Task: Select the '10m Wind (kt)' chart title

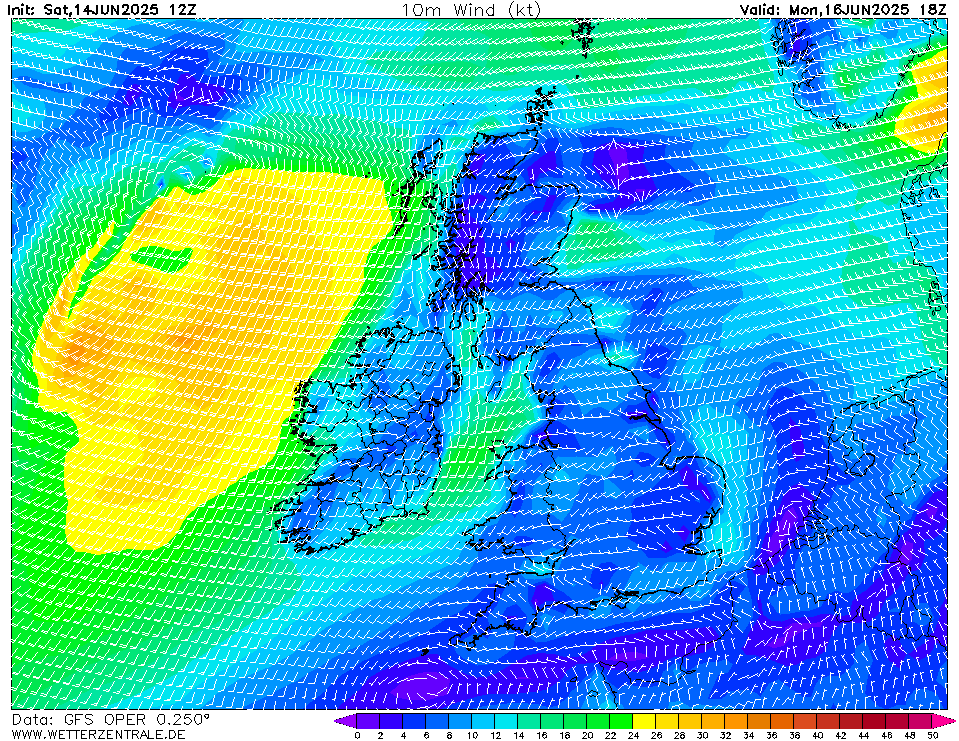Action: [470, 10]
